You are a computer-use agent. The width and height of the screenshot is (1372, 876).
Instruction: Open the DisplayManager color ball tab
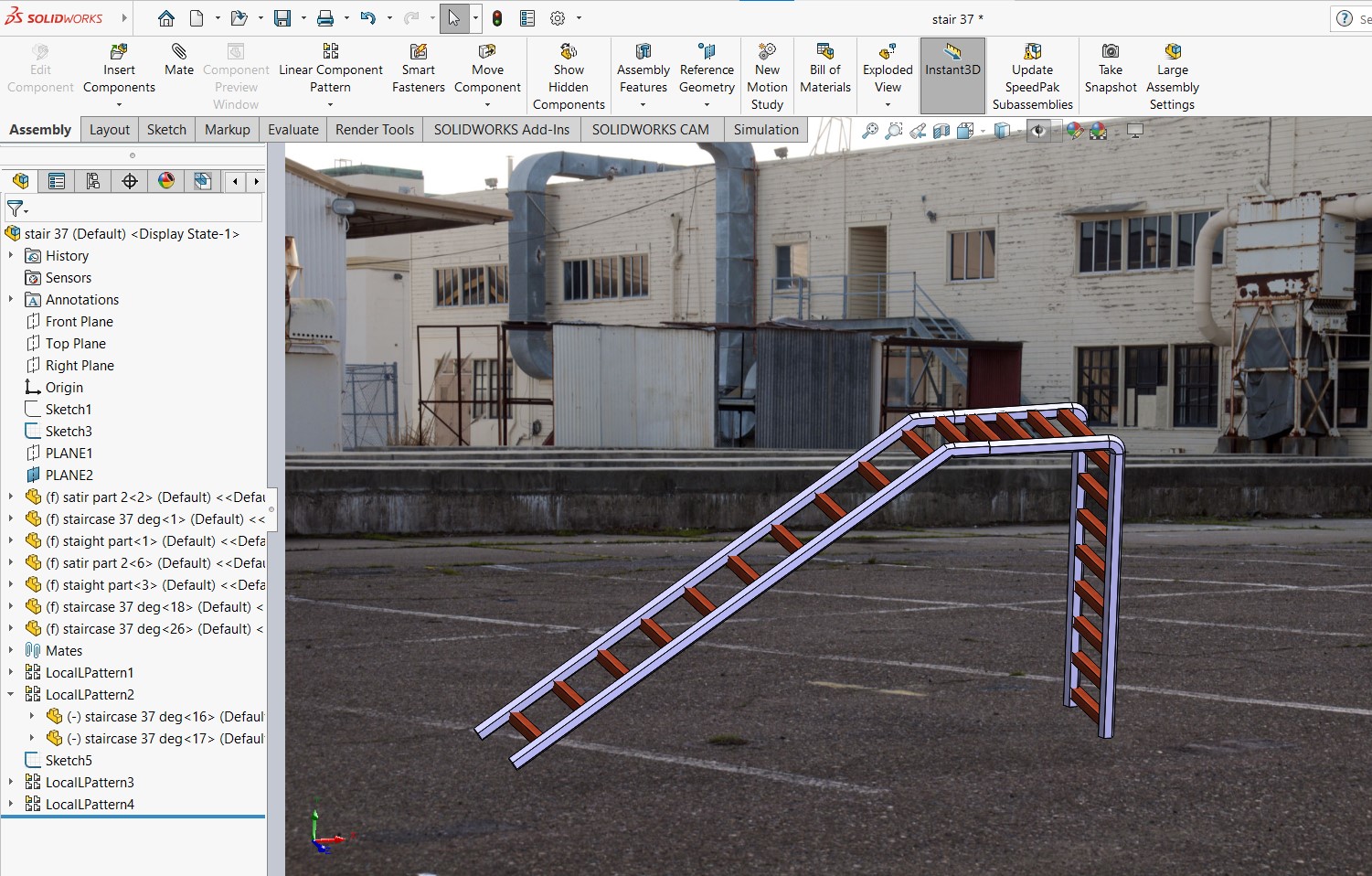pos(166,181)
